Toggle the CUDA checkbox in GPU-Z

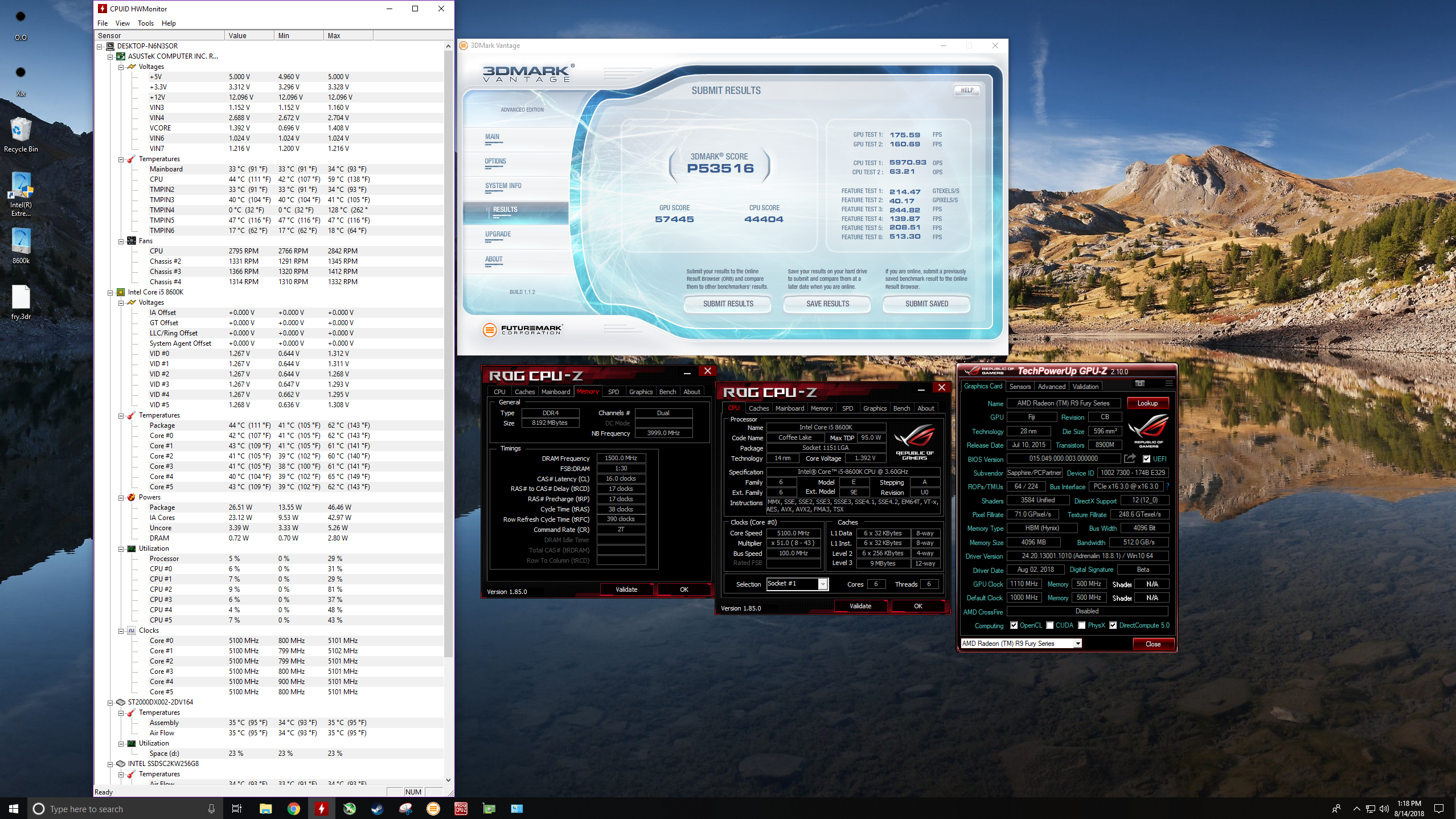pyautogui.click(x=1049, y=625)
